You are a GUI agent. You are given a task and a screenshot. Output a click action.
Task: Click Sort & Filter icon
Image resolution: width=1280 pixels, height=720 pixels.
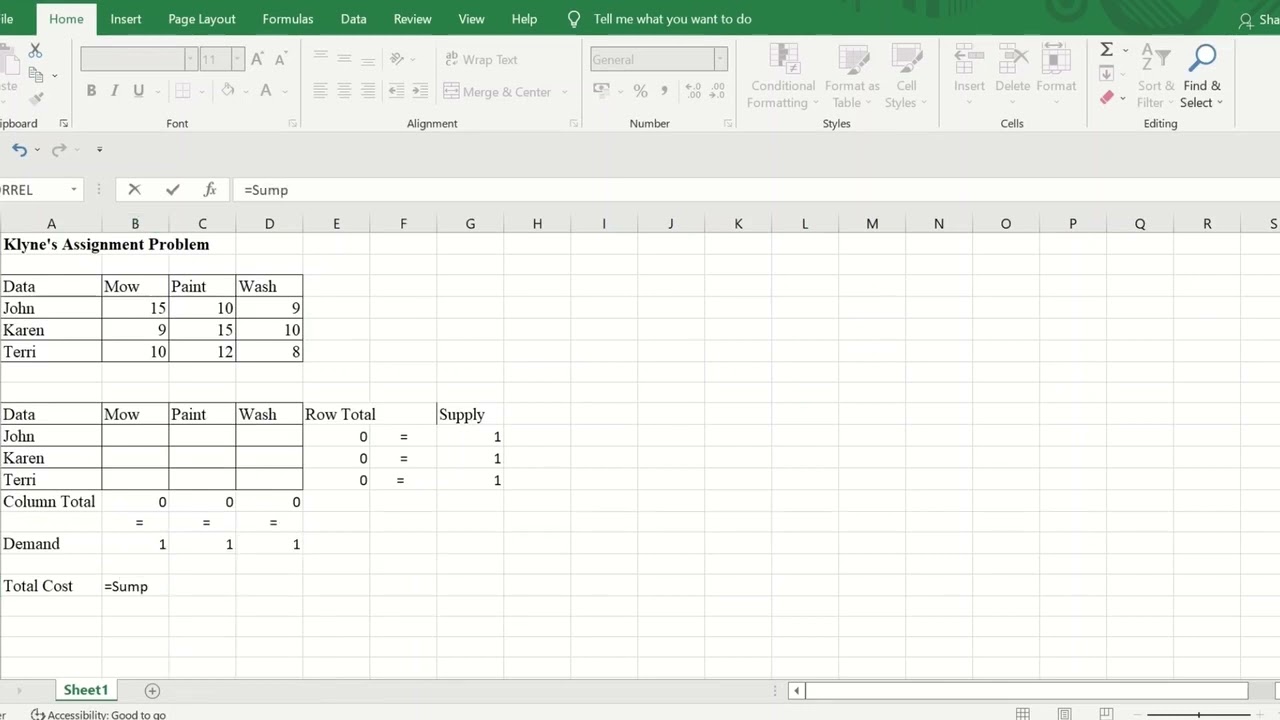click(x=1156, y=58)
